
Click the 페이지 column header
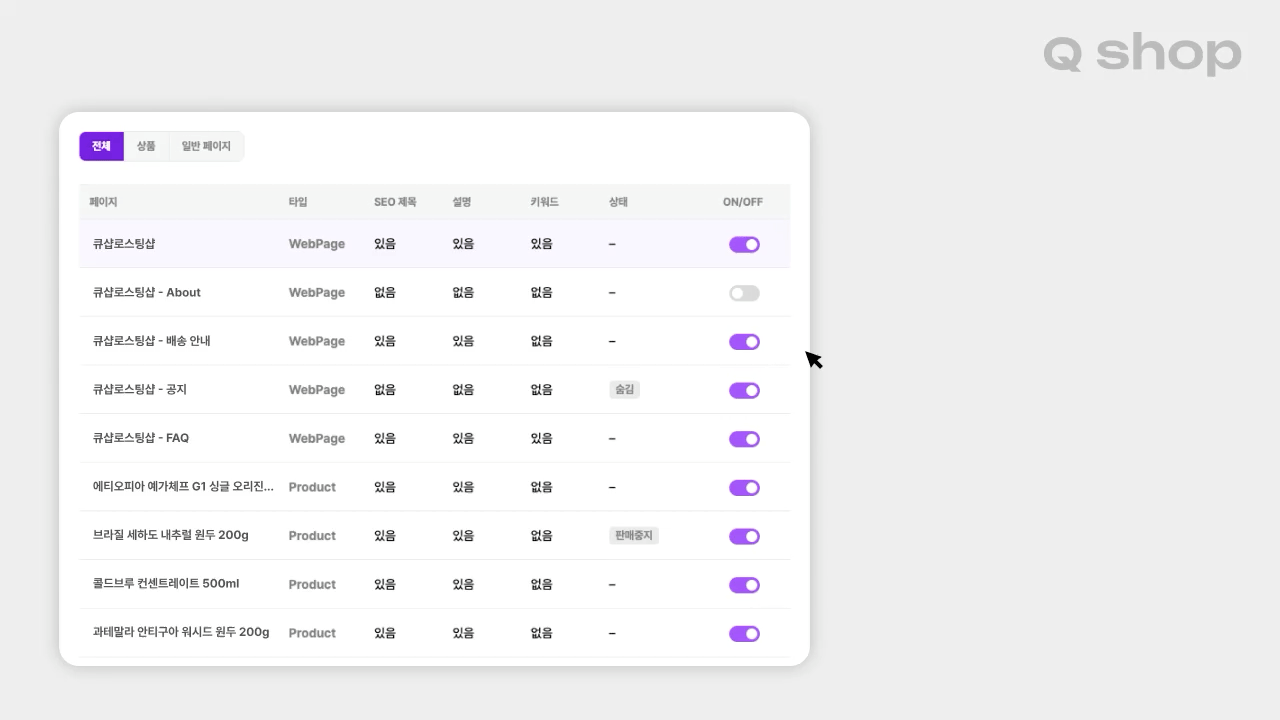[x=103, y=202]
